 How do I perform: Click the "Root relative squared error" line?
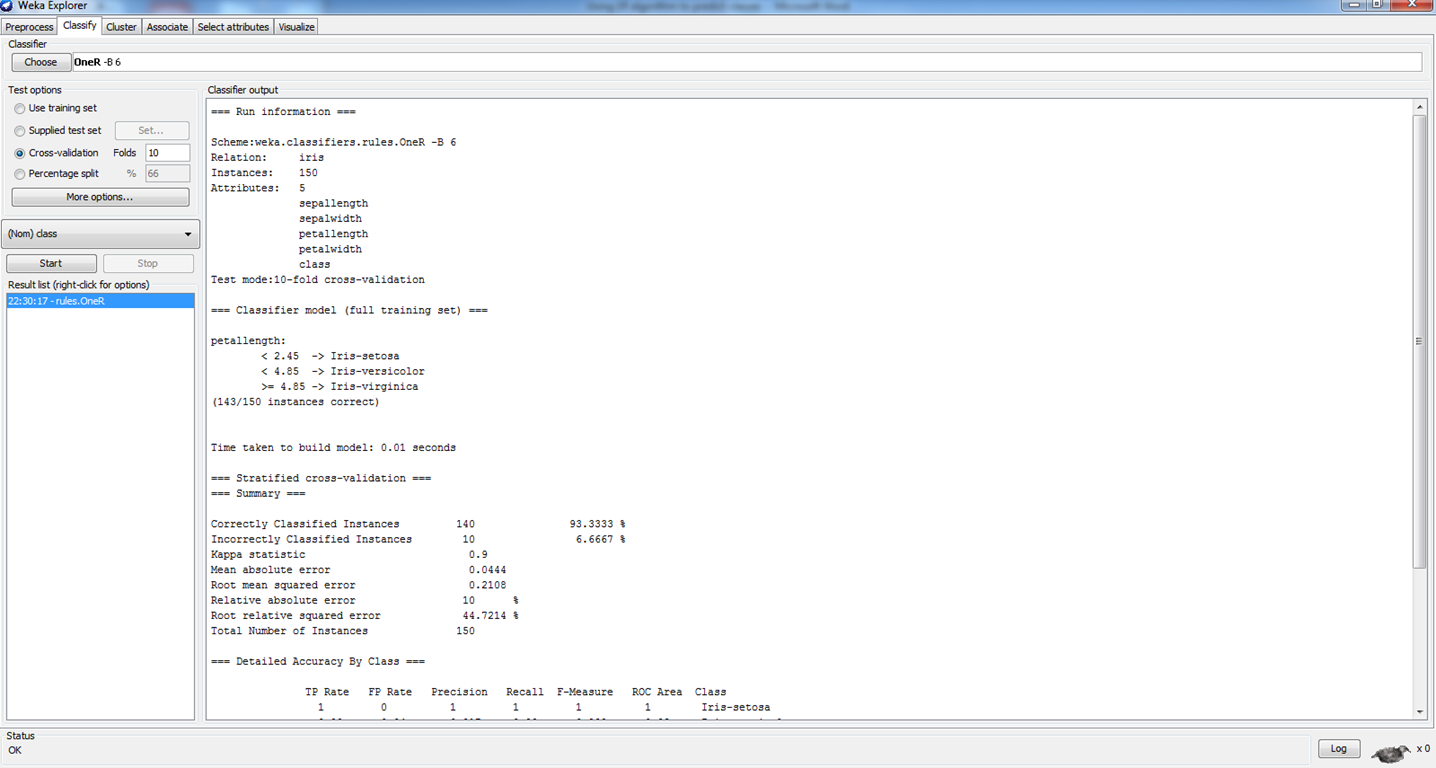tap(365, 616)
